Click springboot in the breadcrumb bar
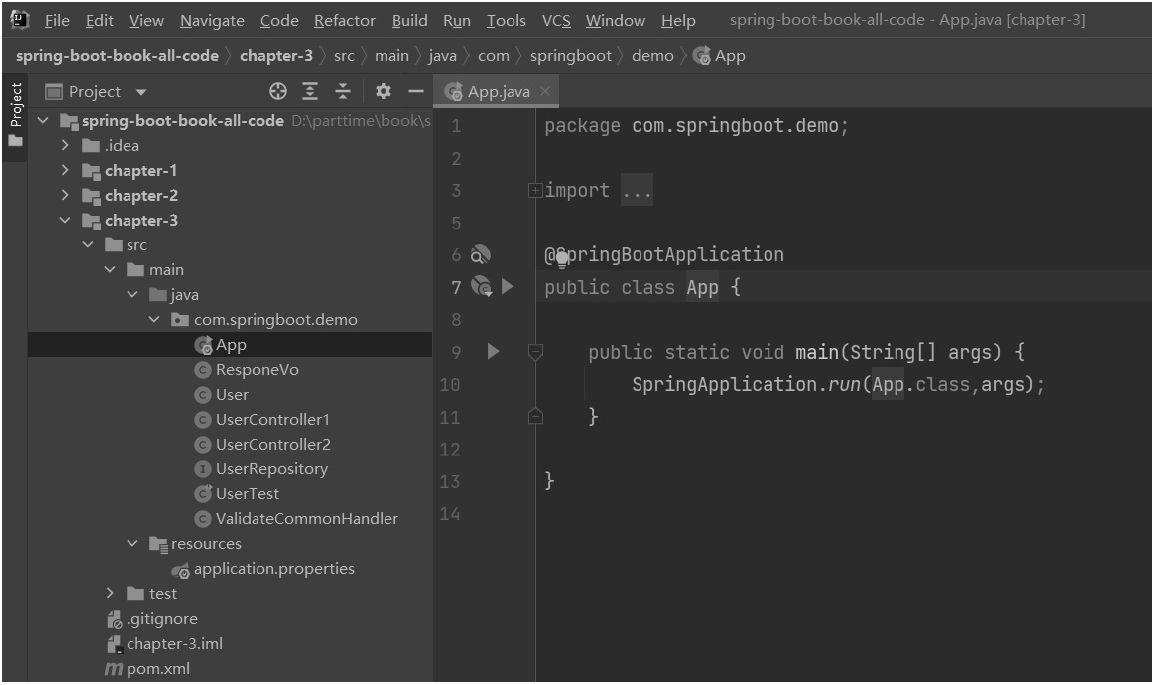This screenshot has height=685, width=1156. click(x=571, y=55)
